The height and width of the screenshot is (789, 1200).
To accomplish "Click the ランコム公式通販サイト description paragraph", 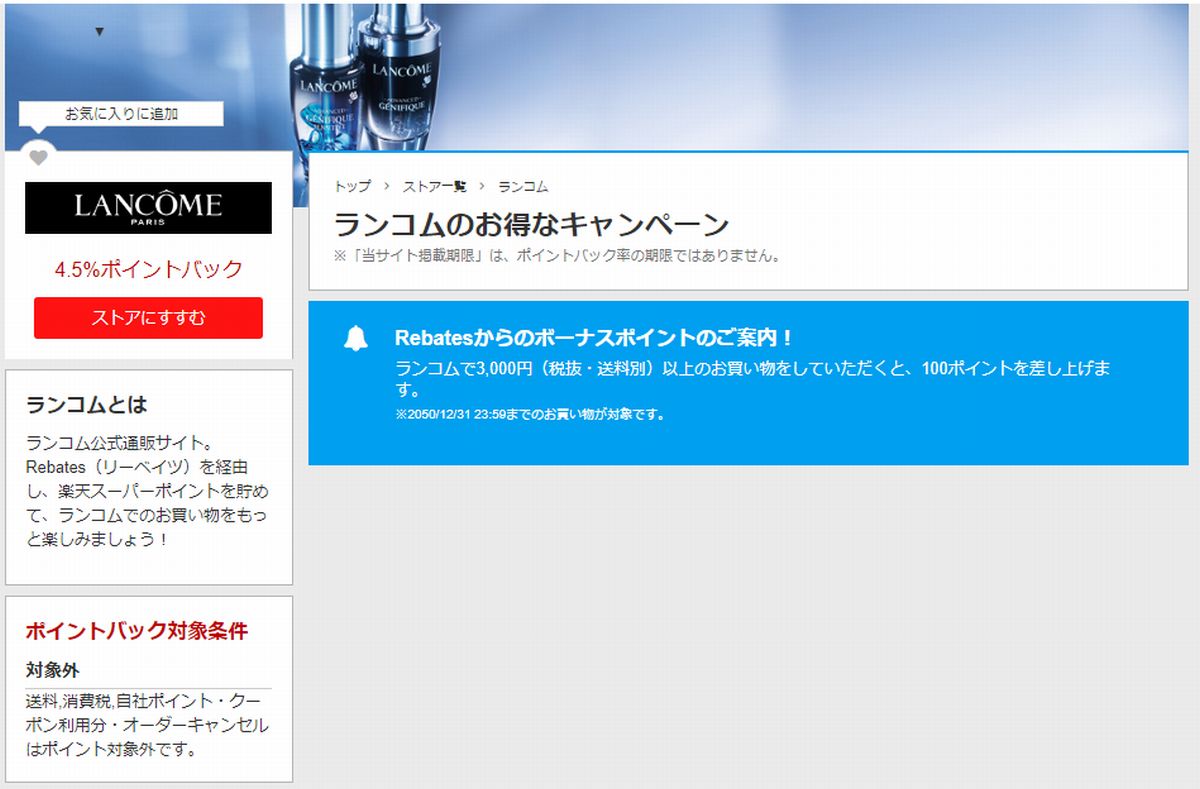I will [x=147, y=491].
